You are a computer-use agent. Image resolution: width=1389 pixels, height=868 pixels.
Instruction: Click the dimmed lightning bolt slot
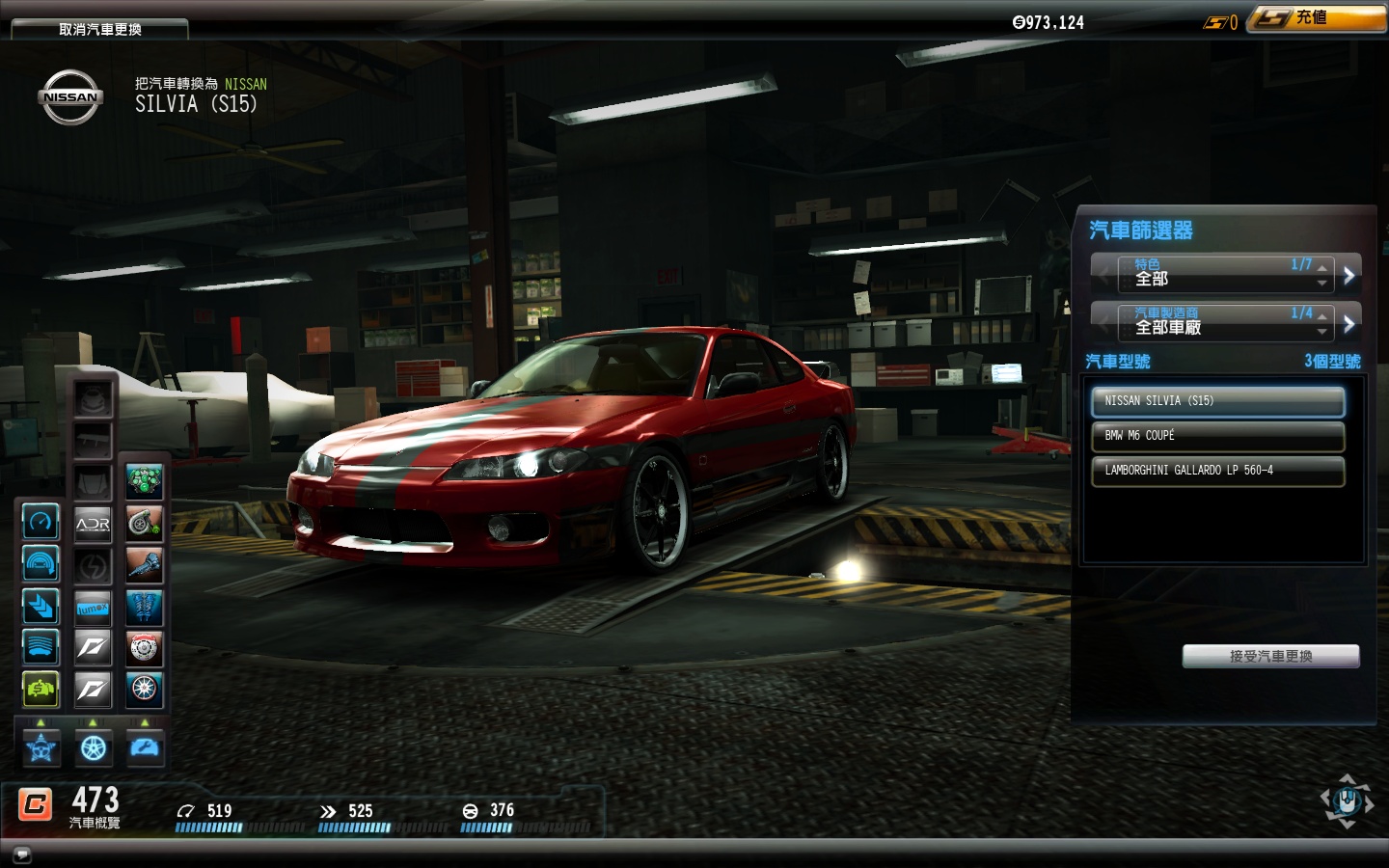pos(93,565)
